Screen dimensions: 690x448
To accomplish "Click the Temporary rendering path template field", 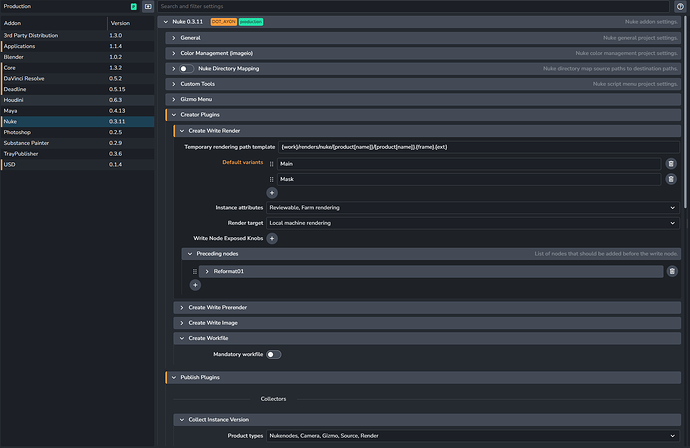I will [x=478, y=147].
